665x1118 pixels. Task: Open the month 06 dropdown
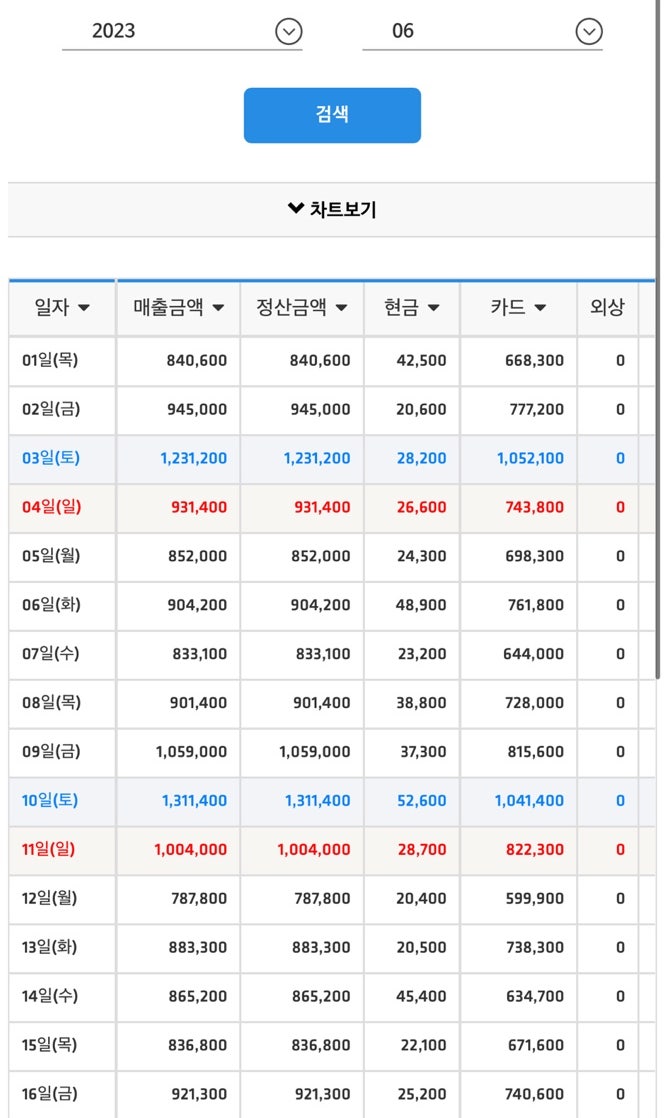(x=481, y=32)
